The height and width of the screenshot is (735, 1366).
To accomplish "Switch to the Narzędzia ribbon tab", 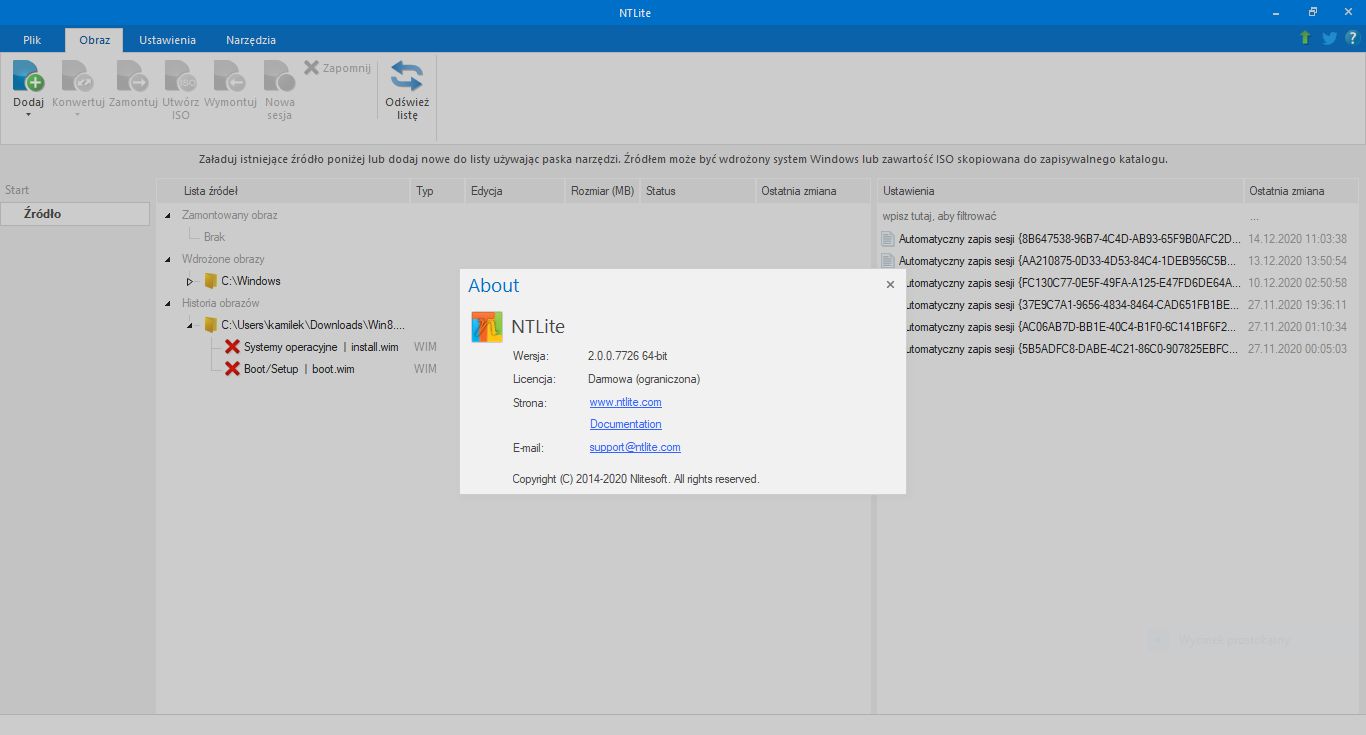I will click(251, 40).
